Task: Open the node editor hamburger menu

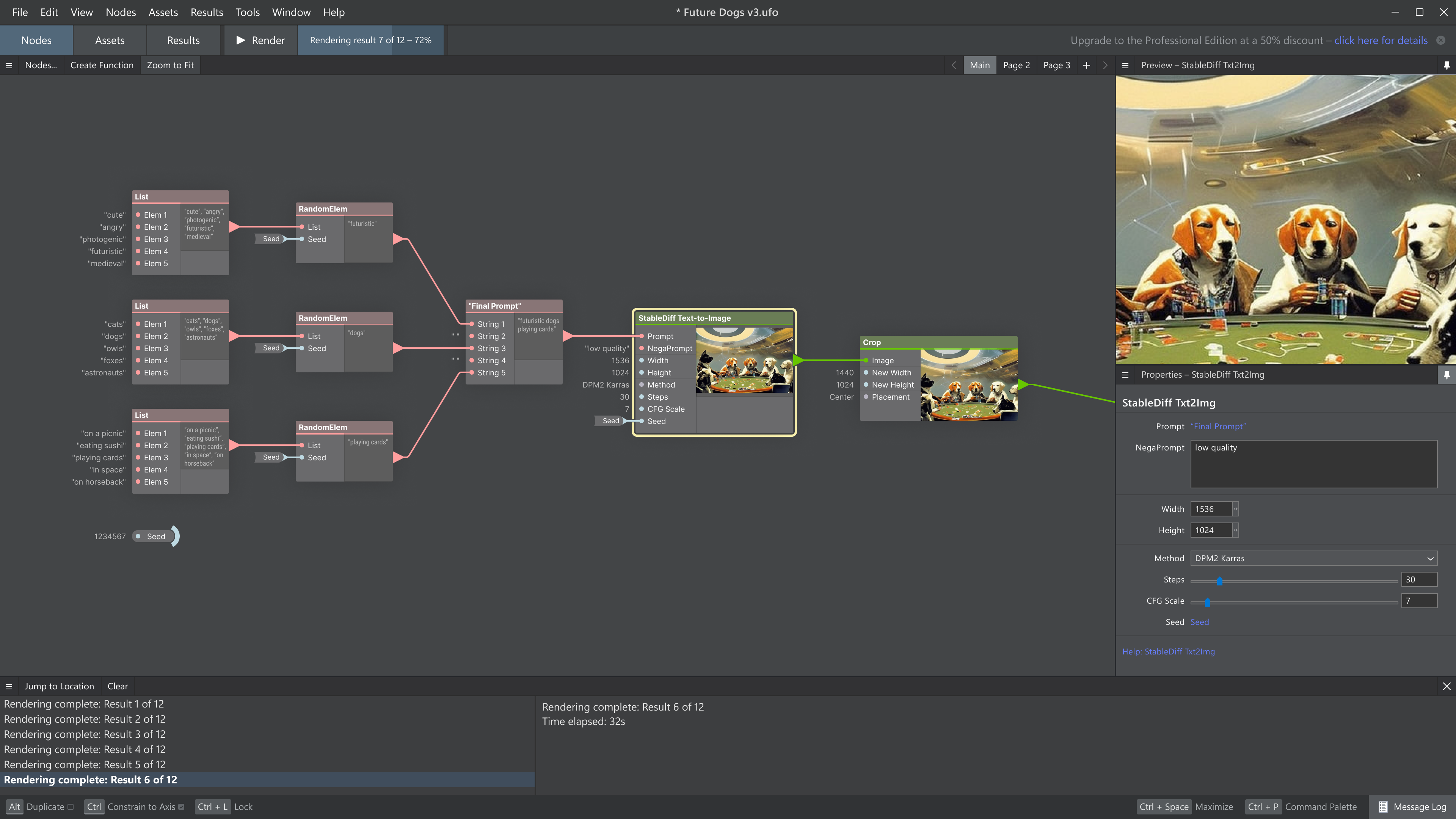Action: (x=9, y=65)
